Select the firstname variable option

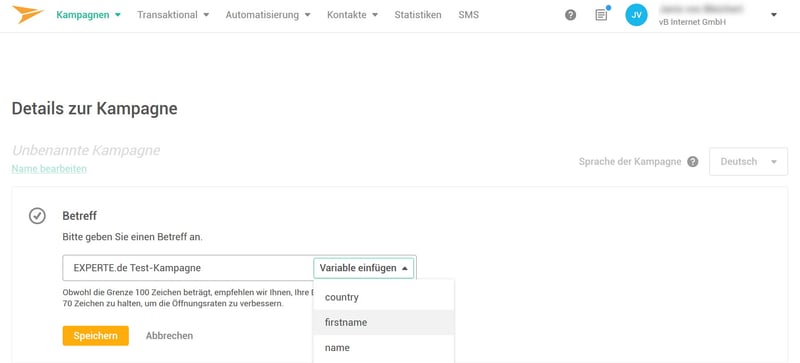pos(384,323)
